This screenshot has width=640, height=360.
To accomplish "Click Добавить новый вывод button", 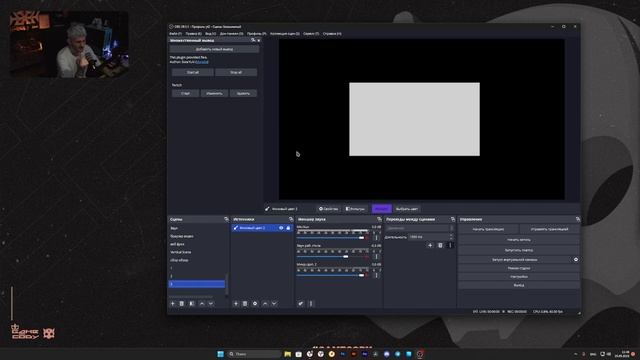I will pyautogui.click(x=214, y=49).
